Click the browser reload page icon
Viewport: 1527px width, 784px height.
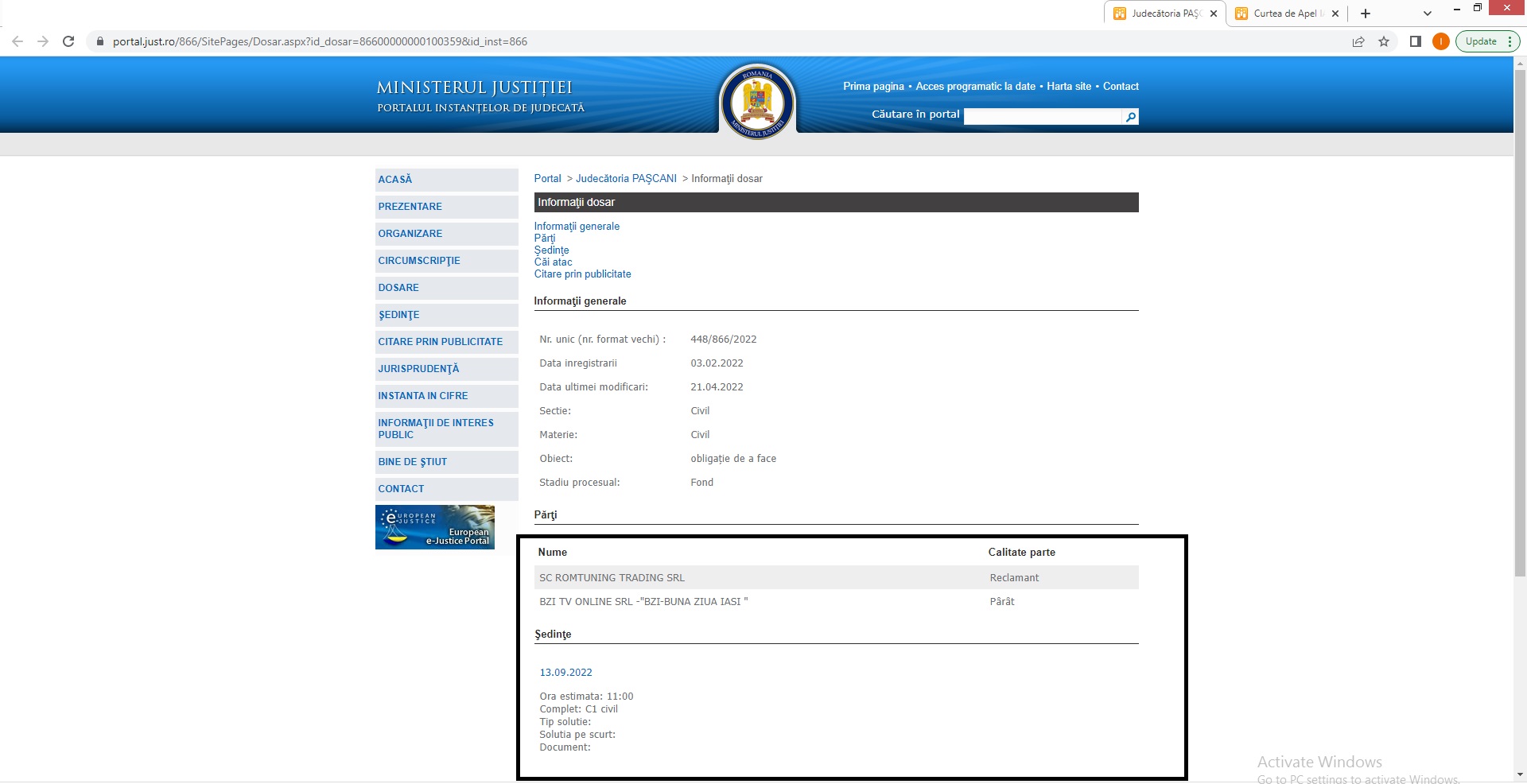(x=68, y=41)
